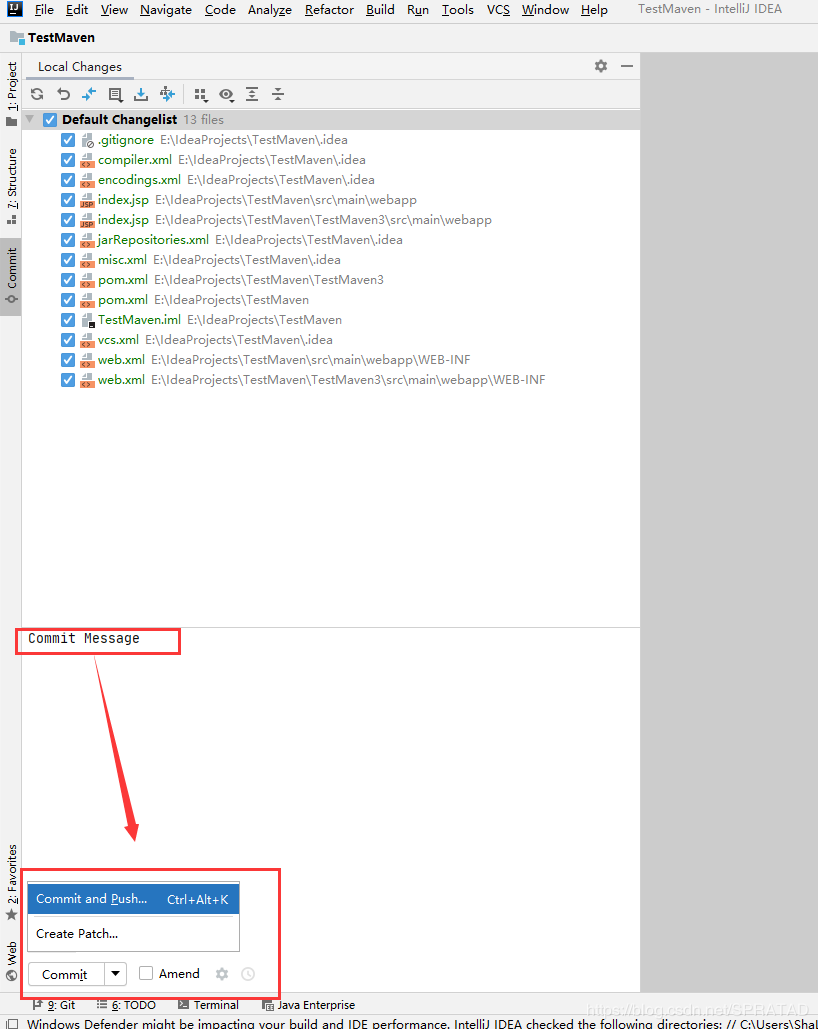Open the Navigate menu

[166, 10]
